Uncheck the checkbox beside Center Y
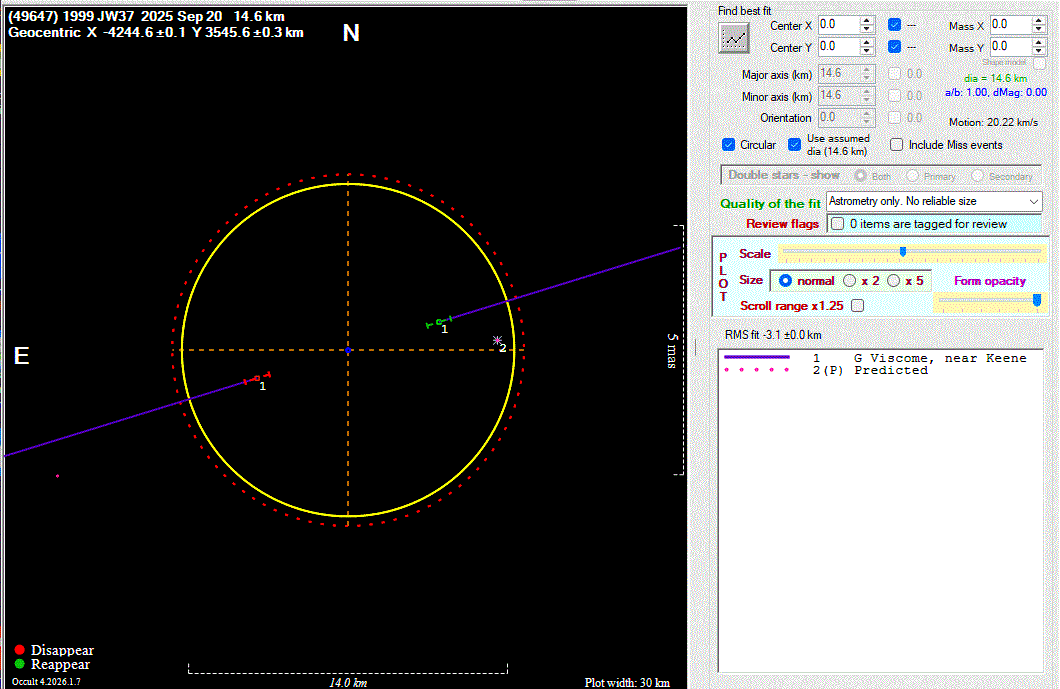 point(895,46)
